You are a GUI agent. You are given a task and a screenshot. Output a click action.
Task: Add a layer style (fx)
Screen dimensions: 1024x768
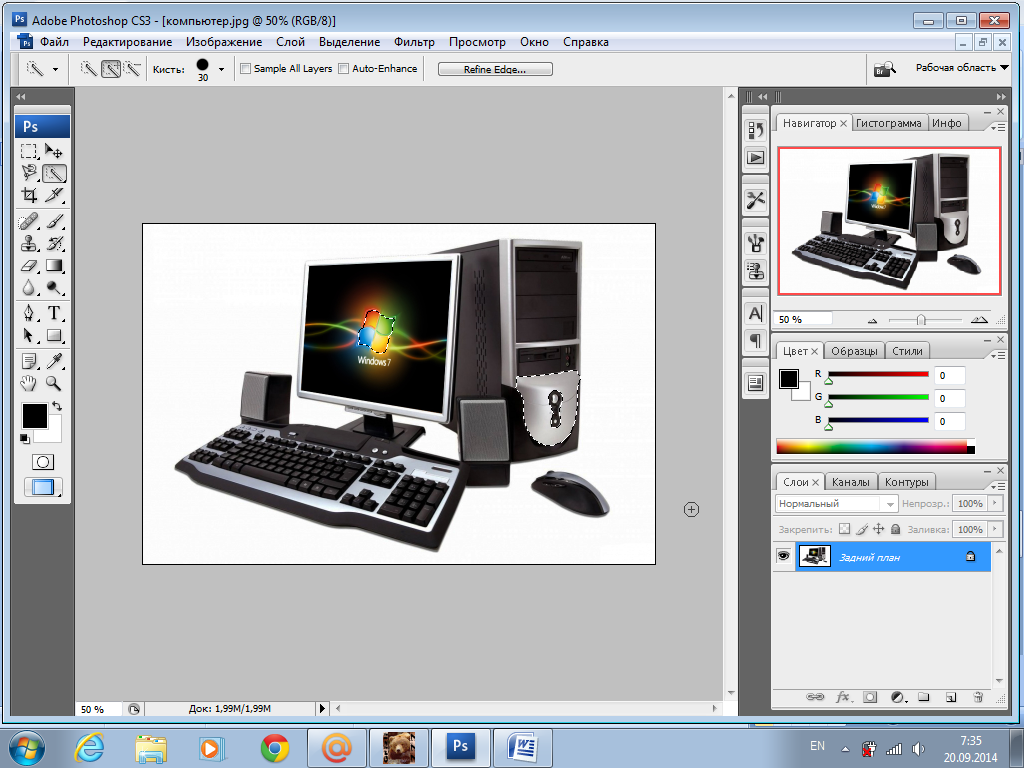point(843,697)
